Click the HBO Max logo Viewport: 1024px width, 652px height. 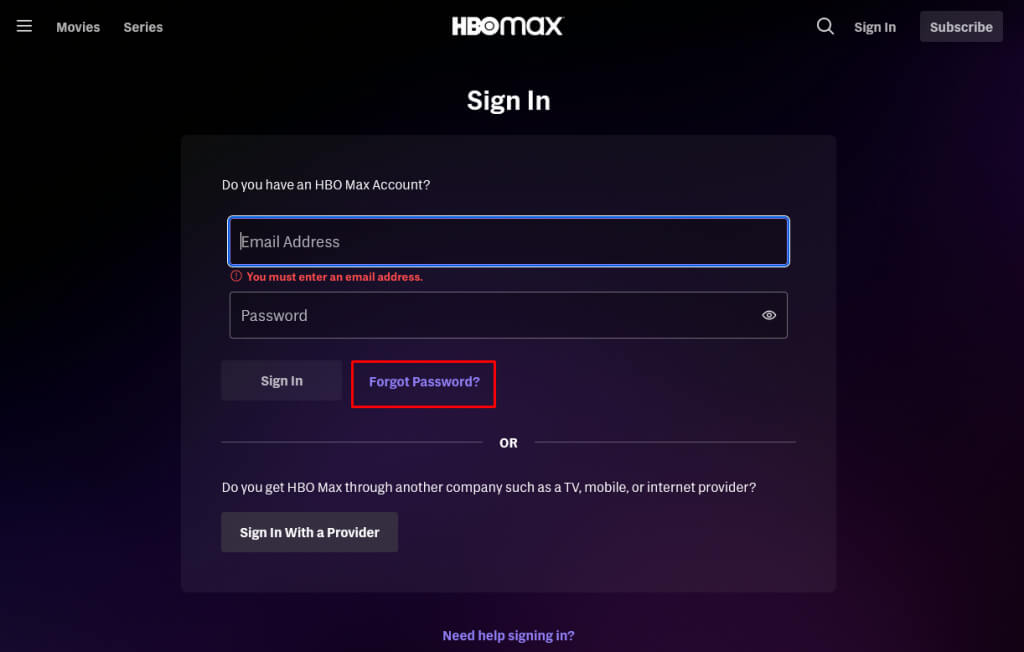(x=507, y=26)
